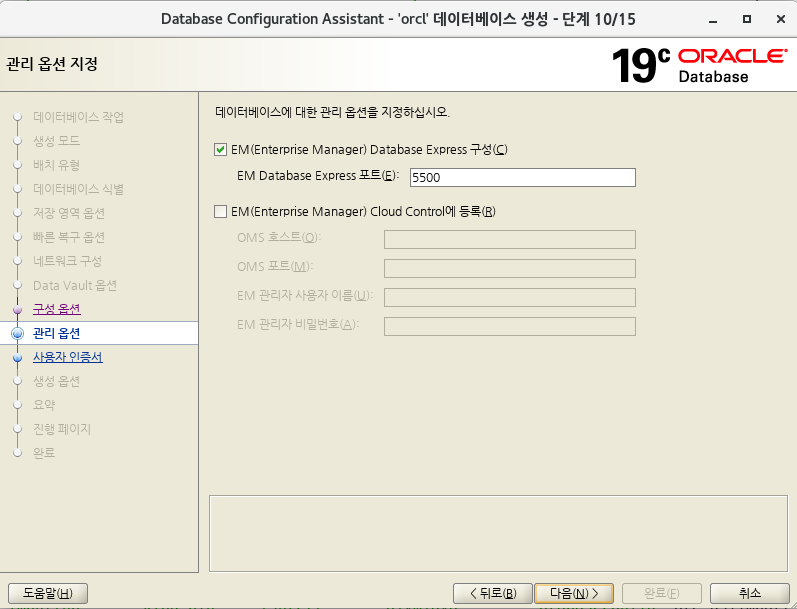Select the 데이터베이스 식별 step
The image size is (797, 609).
[78, 189]
